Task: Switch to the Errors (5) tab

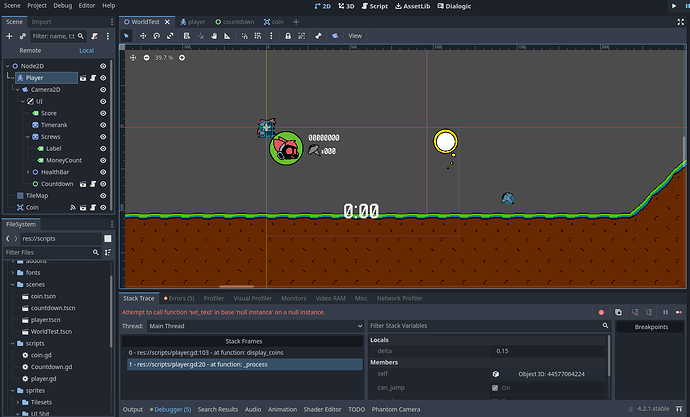Action: [x=179, y=298]
